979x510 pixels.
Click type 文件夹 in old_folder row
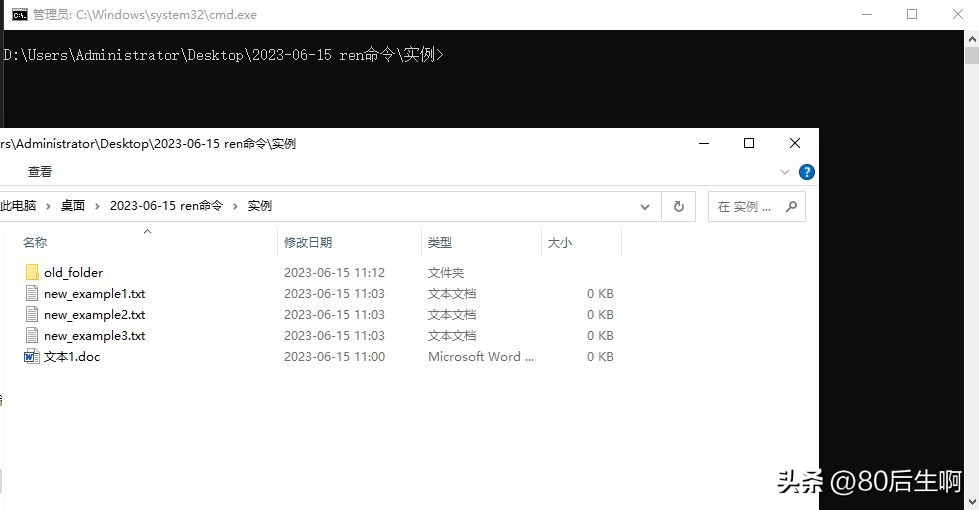coord(446,273)
